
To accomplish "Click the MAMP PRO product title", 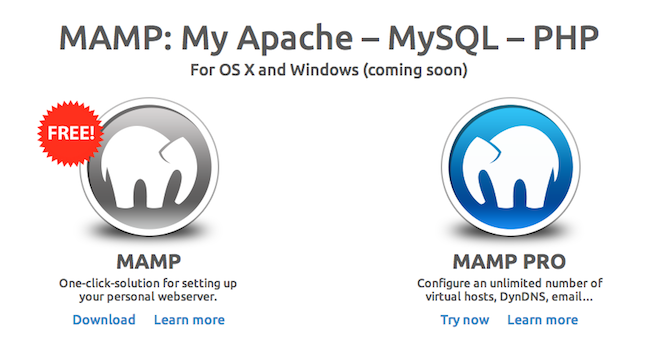I will point(509,262).
